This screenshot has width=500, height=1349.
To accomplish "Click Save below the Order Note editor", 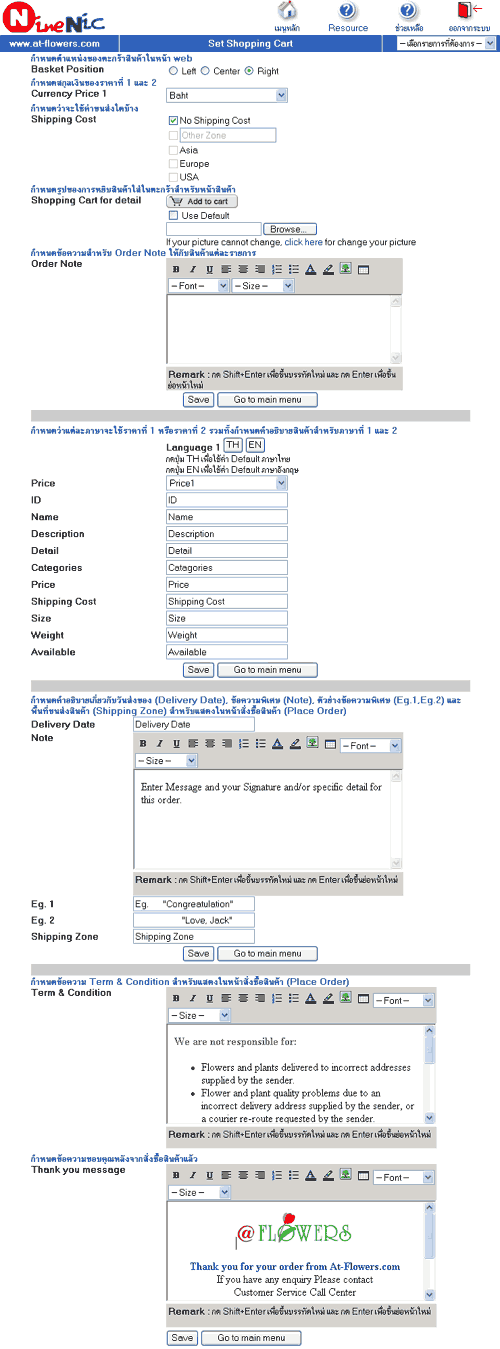I will (x=198, y=399).
